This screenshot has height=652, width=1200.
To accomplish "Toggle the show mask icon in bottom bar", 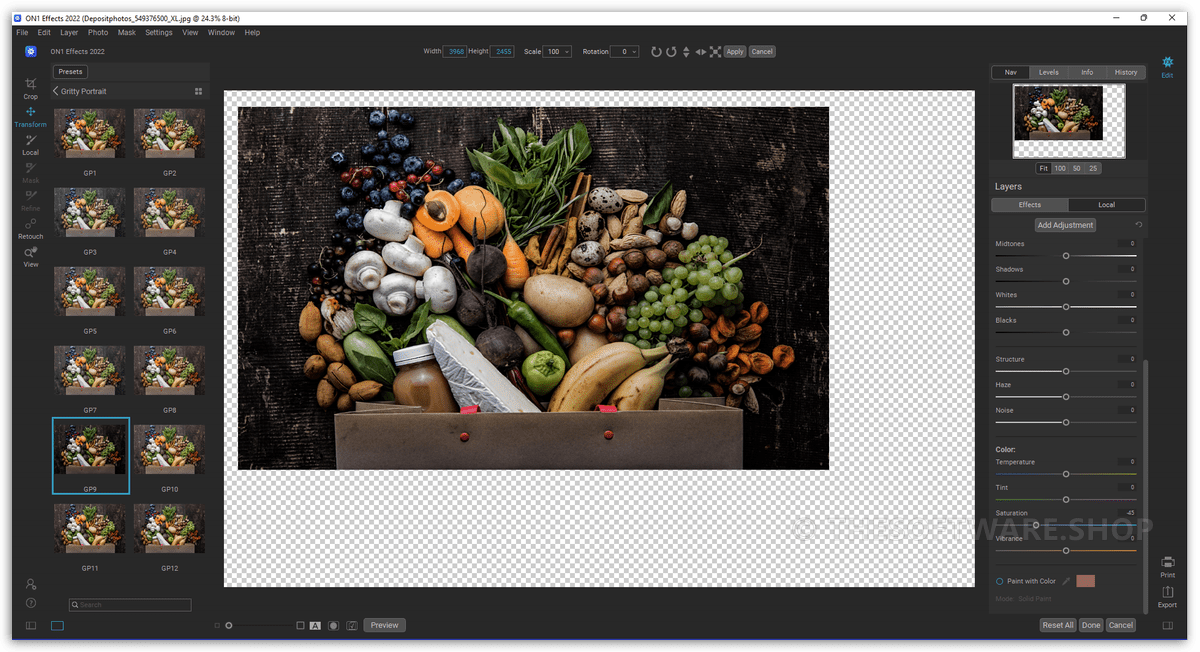I will click(333, 625).
